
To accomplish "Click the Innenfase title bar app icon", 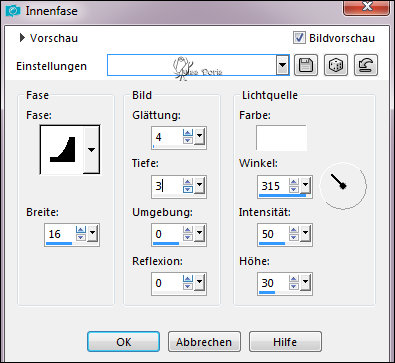I will [13, 11].
